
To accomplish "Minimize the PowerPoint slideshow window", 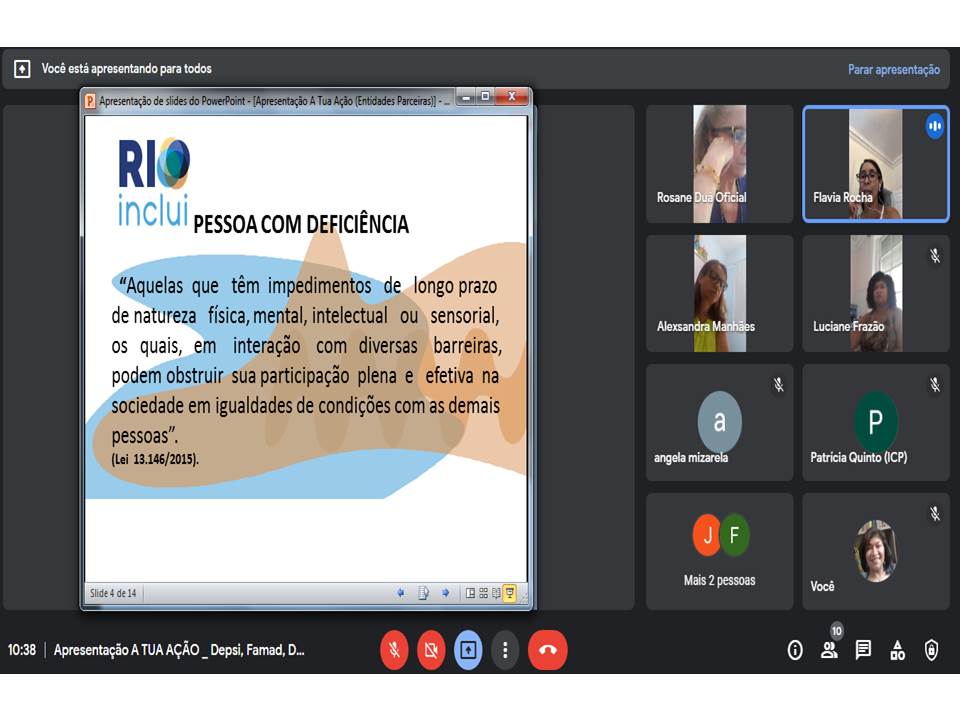I will [466, 97].
